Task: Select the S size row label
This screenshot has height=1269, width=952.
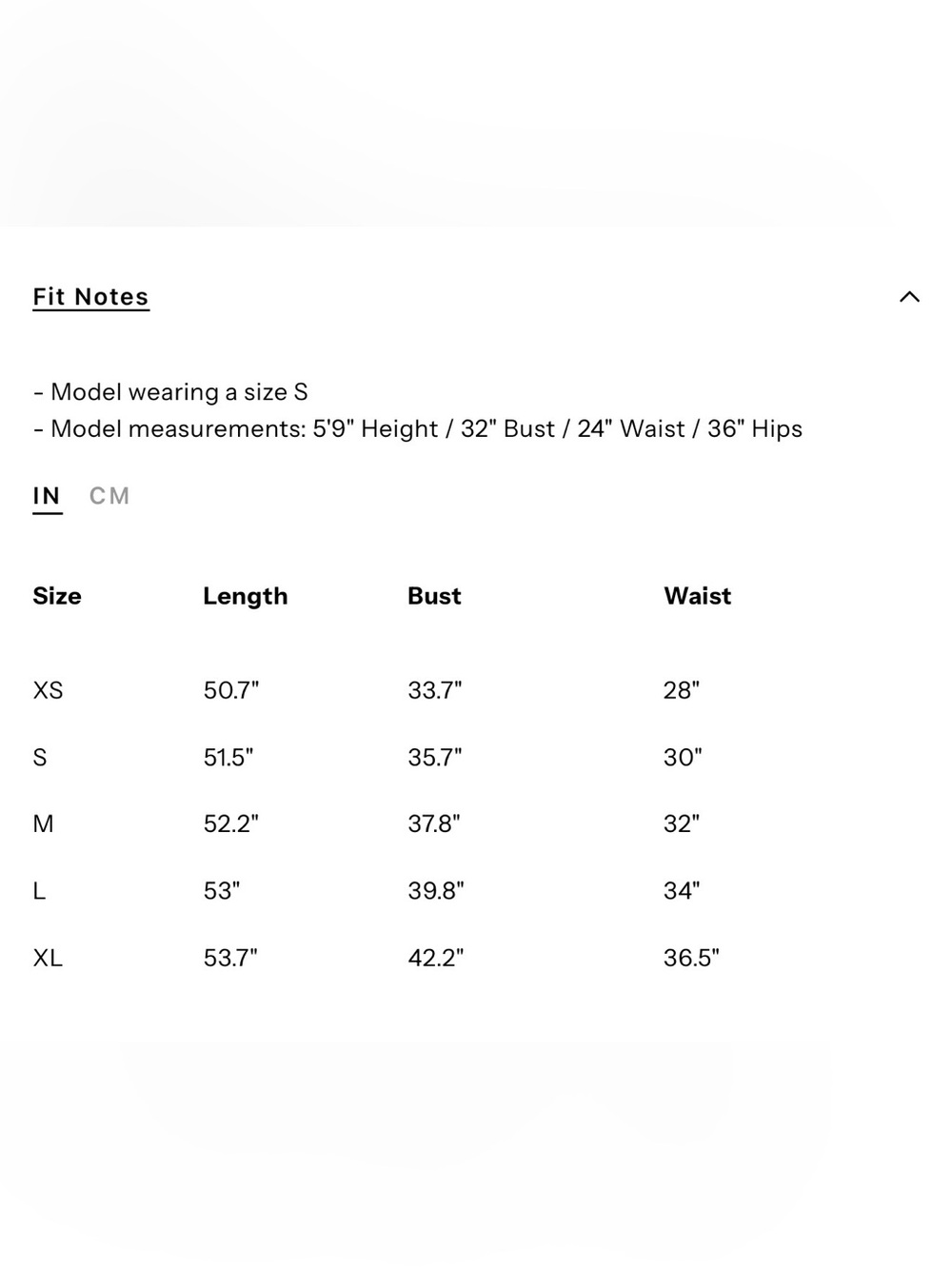Action: coord(40,758)
